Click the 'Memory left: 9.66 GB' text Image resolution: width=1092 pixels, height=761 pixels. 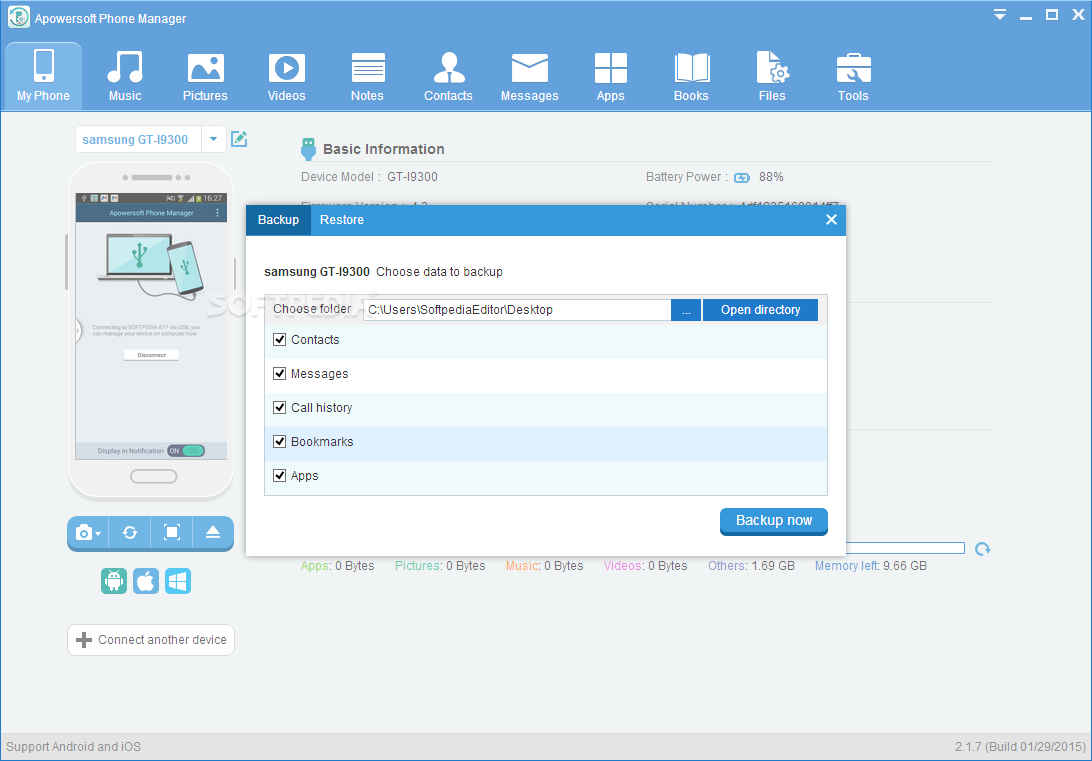tap(871, 566)
